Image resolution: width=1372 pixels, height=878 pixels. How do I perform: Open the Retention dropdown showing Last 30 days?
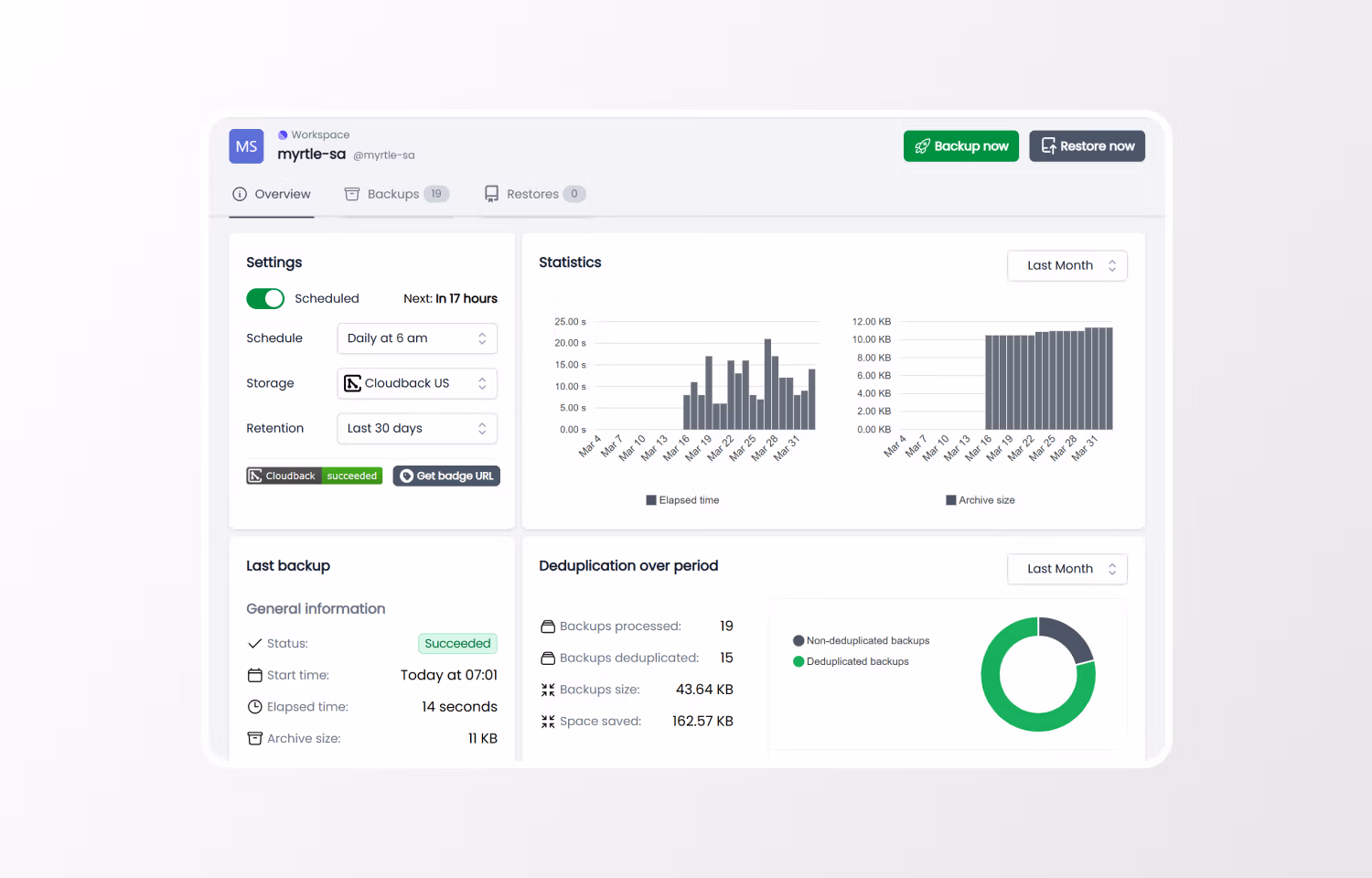coord(417,428)
